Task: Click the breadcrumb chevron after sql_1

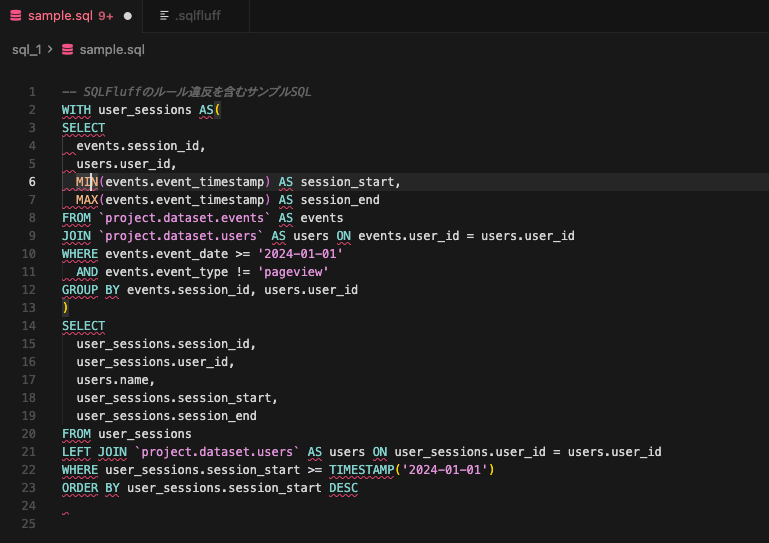Action: point(50,49)
